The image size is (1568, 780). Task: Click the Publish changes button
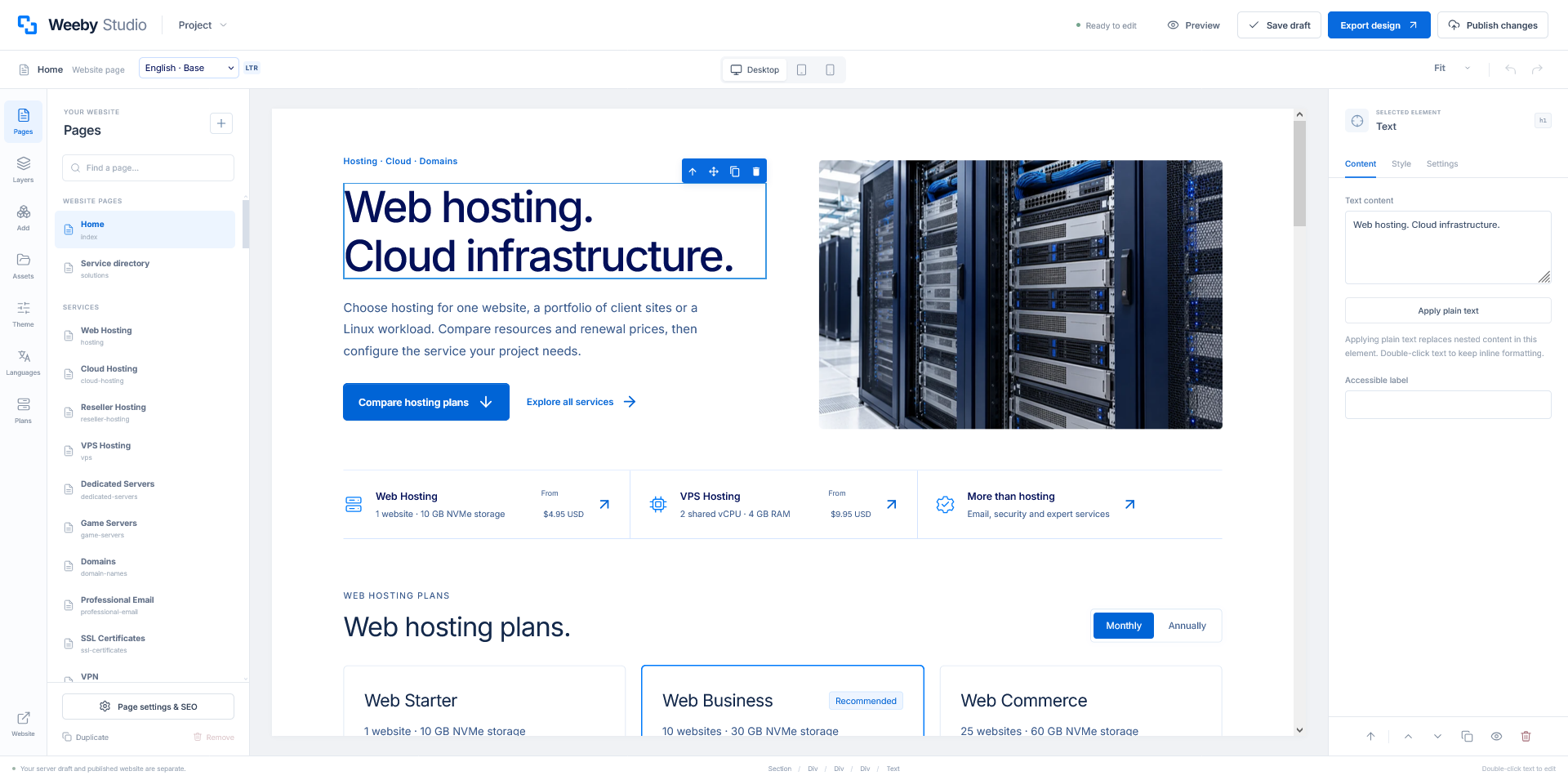point(1493,25)
